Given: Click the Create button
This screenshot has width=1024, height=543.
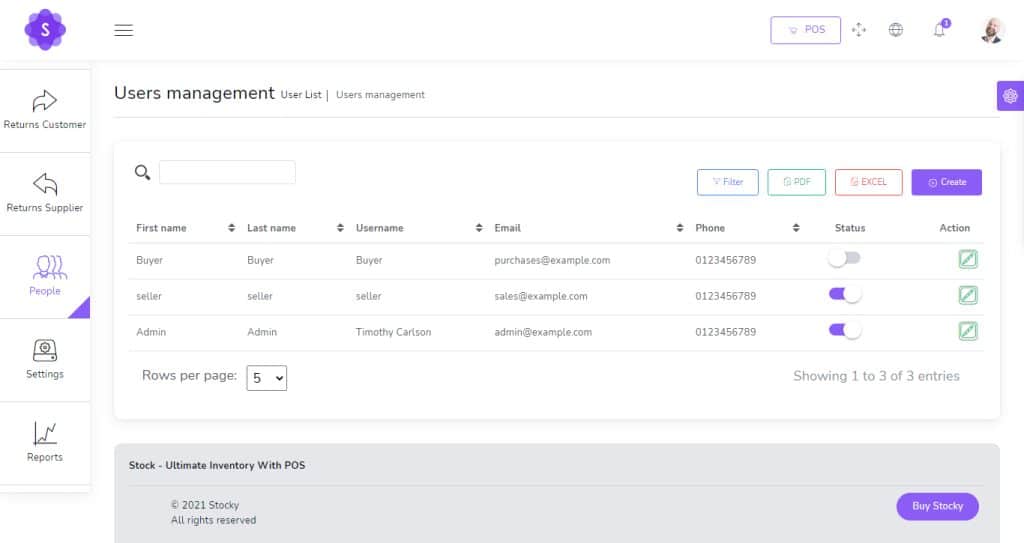Looking at the screenshot, I should 946,182.
